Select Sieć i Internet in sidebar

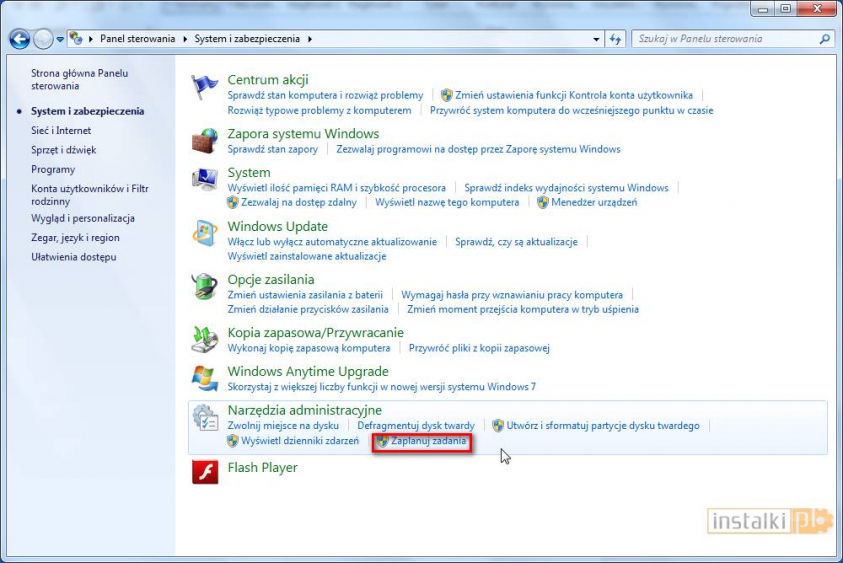61,131
